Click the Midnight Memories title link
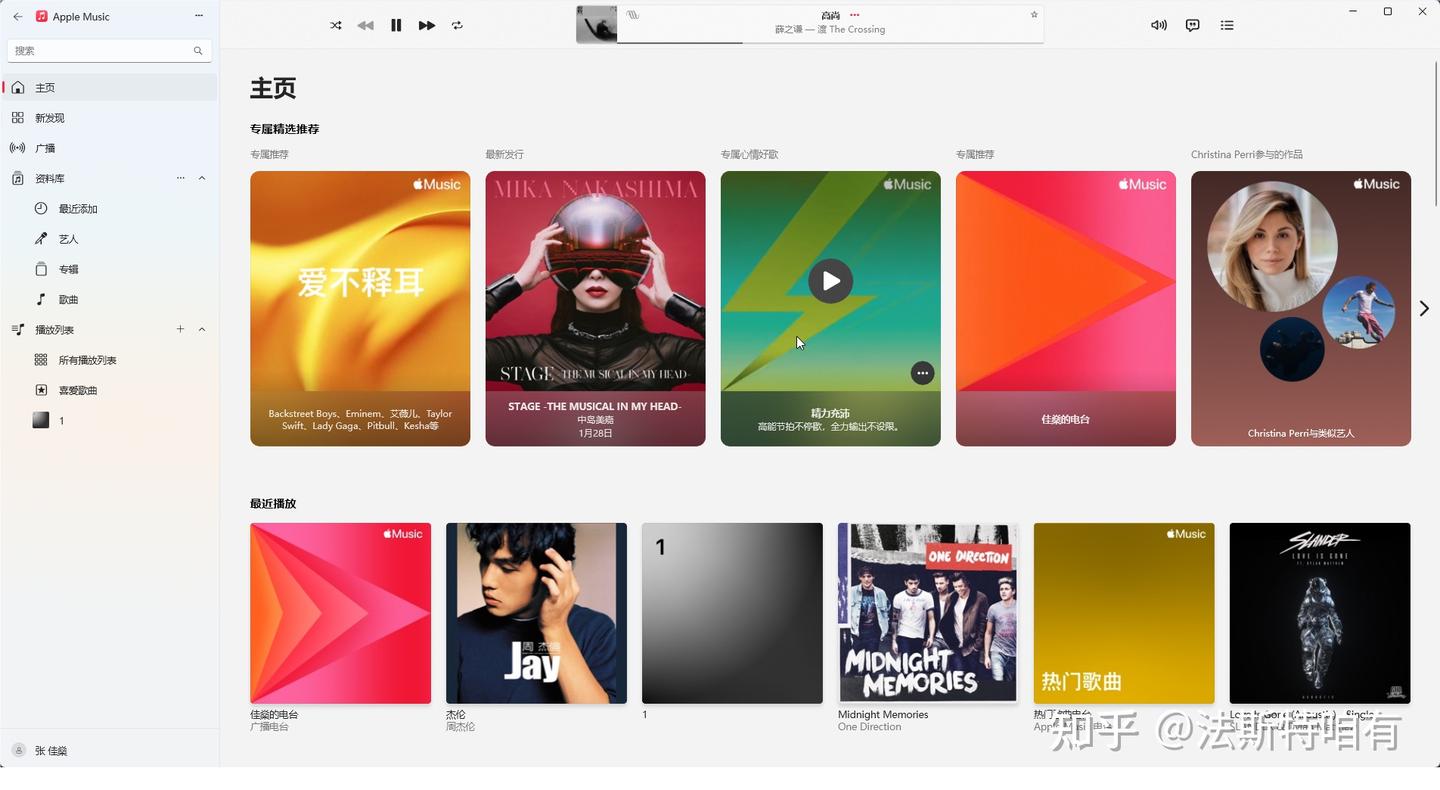Screen dimensions: 1440x790 pos(883,715)
